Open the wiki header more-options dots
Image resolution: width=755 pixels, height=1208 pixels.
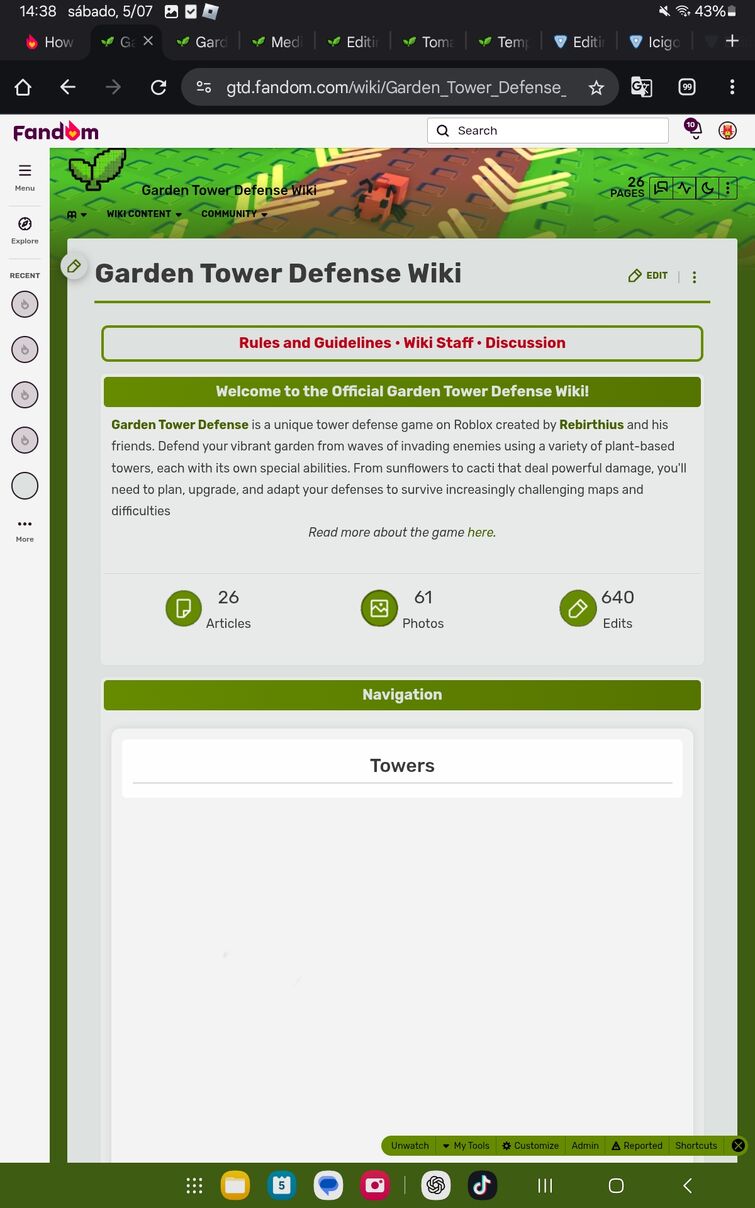click(x=728, y=188)
